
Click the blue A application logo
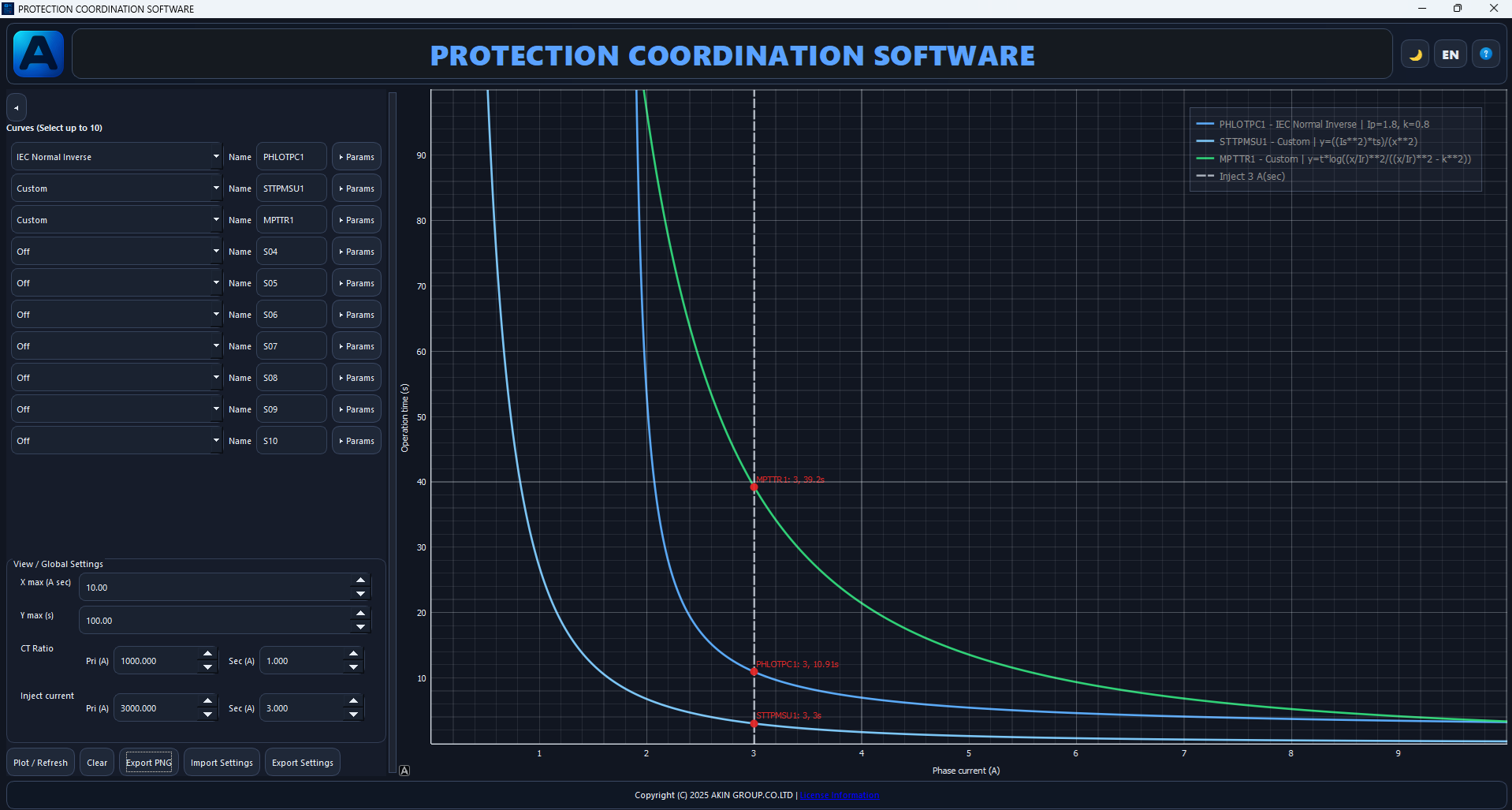click(39, 54)
